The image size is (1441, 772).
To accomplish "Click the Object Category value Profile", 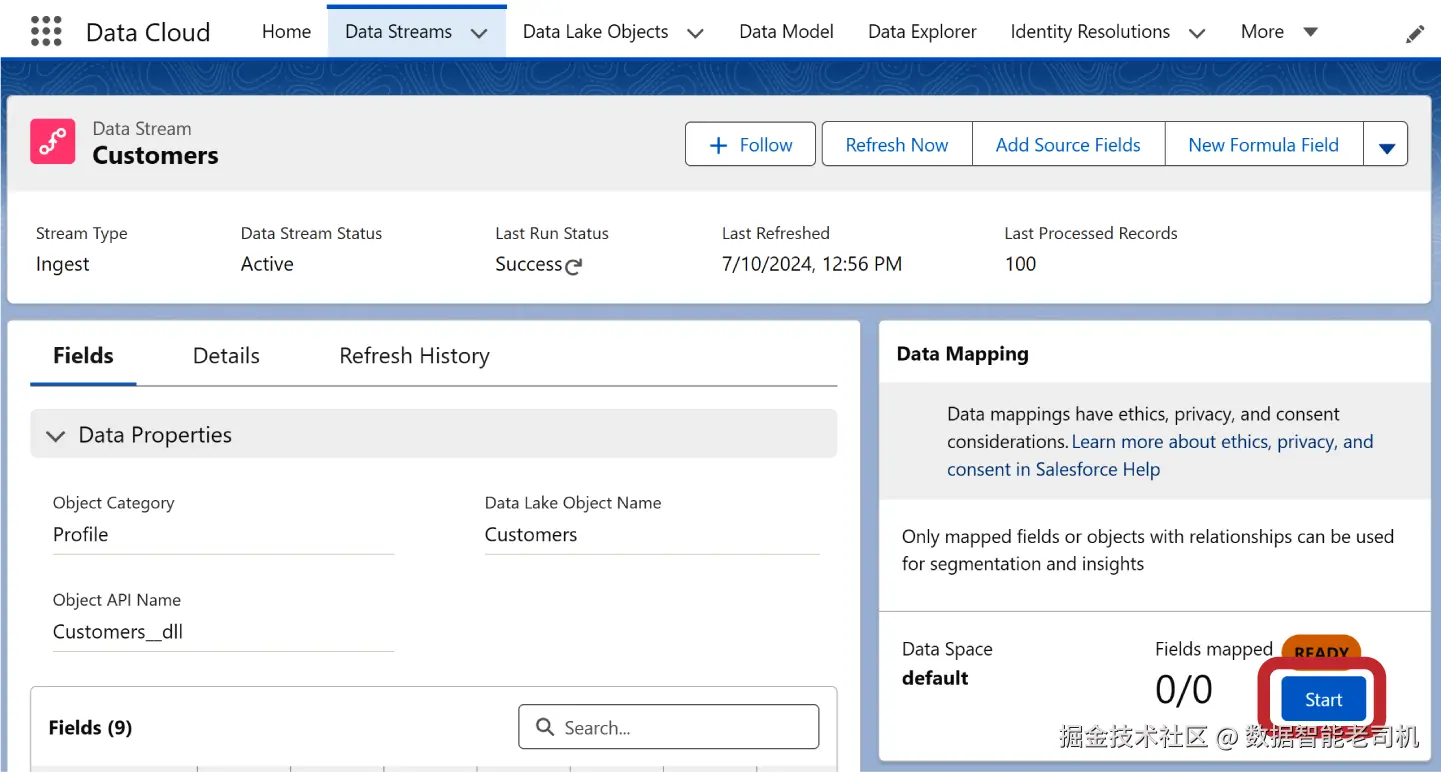I will click(x=80, y=534).
